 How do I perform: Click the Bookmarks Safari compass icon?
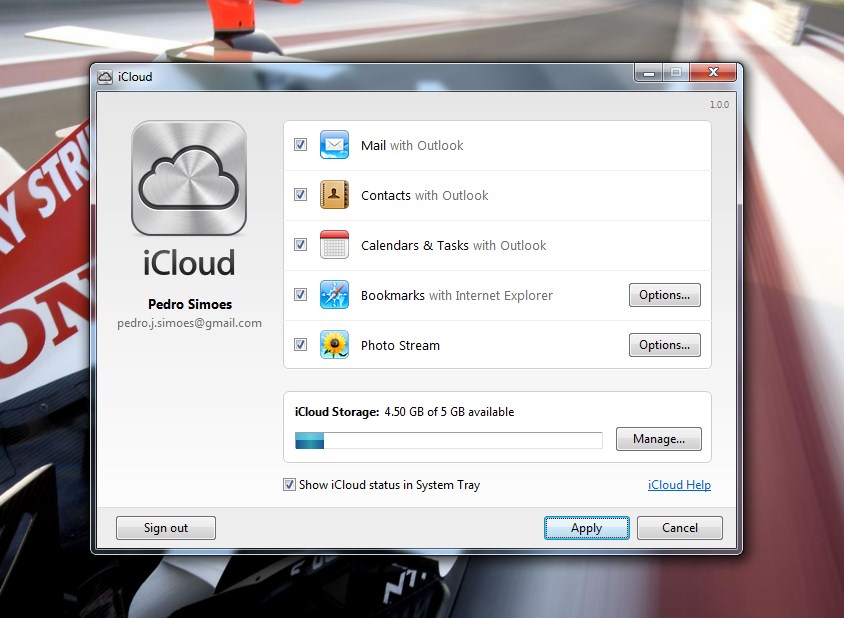point(334,295)
